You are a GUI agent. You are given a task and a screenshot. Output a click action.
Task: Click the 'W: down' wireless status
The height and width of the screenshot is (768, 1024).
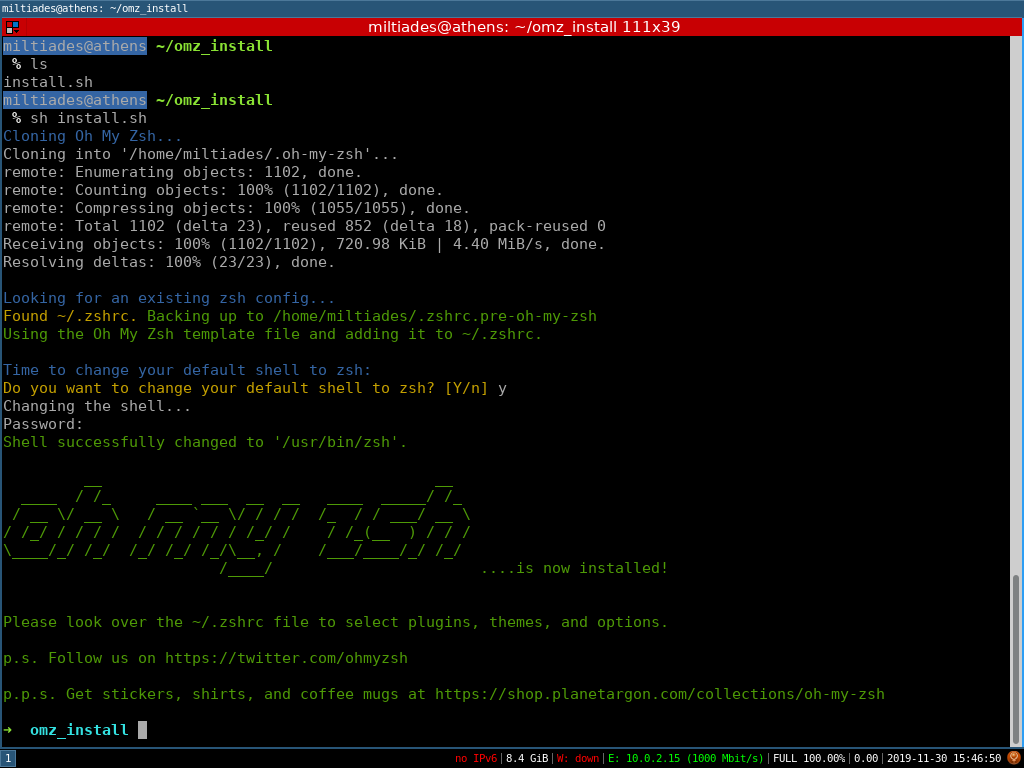click(577, 759)
